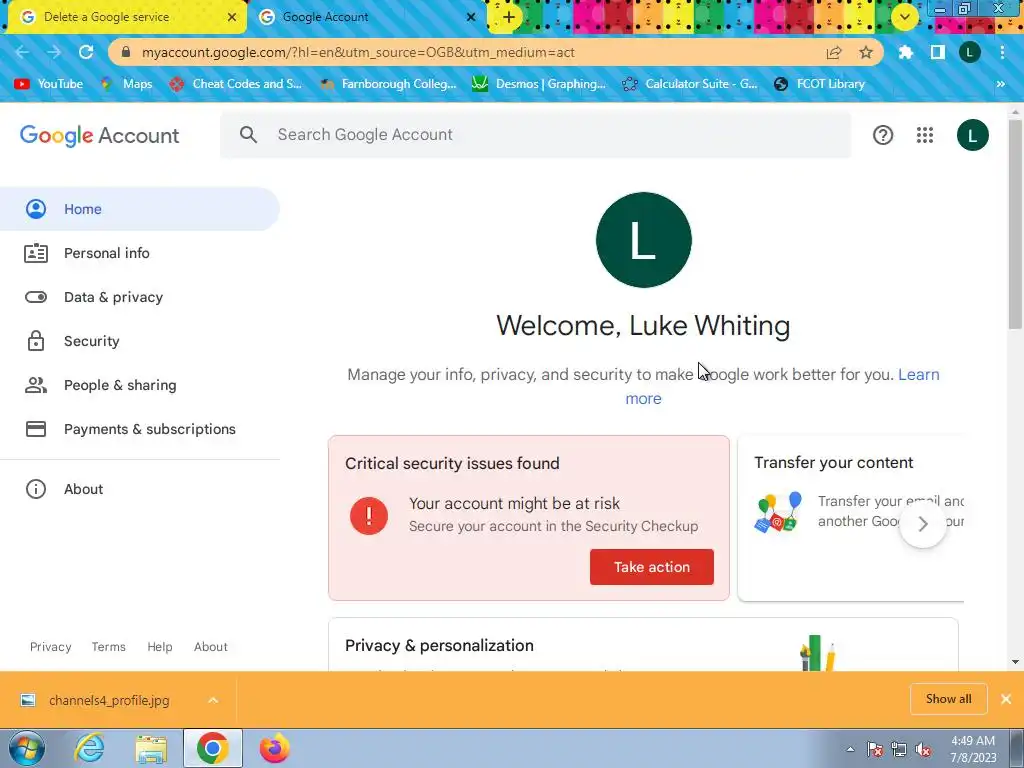Expand channels4_profile.jpg download options arrow
This screenshot has height=768, width=1024.
pos(213,700)
